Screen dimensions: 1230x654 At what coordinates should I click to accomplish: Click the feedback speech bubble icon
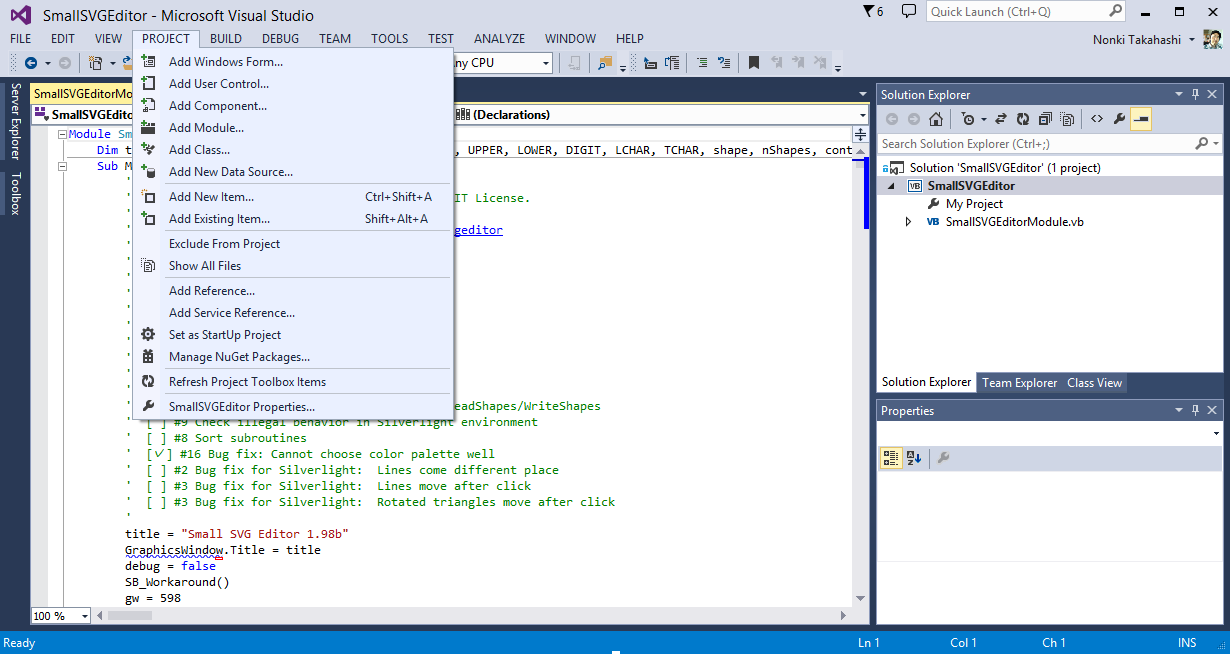(x=908, y=12)
